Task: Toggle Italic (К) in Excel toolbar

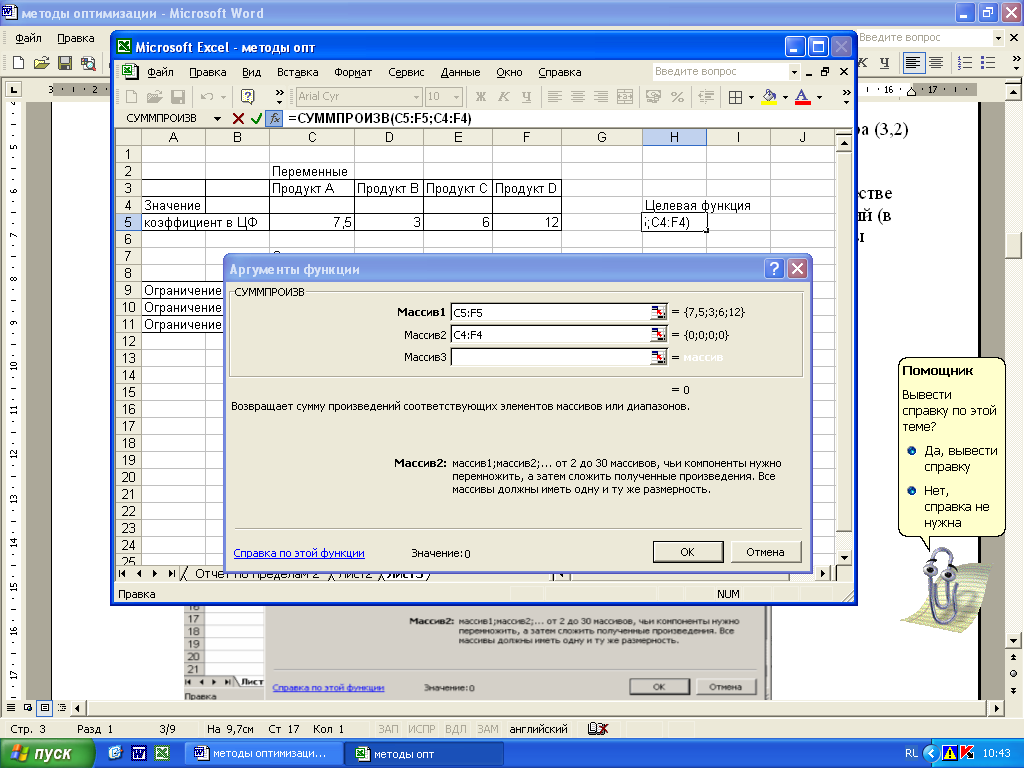Action: click(x=504, y=97)
